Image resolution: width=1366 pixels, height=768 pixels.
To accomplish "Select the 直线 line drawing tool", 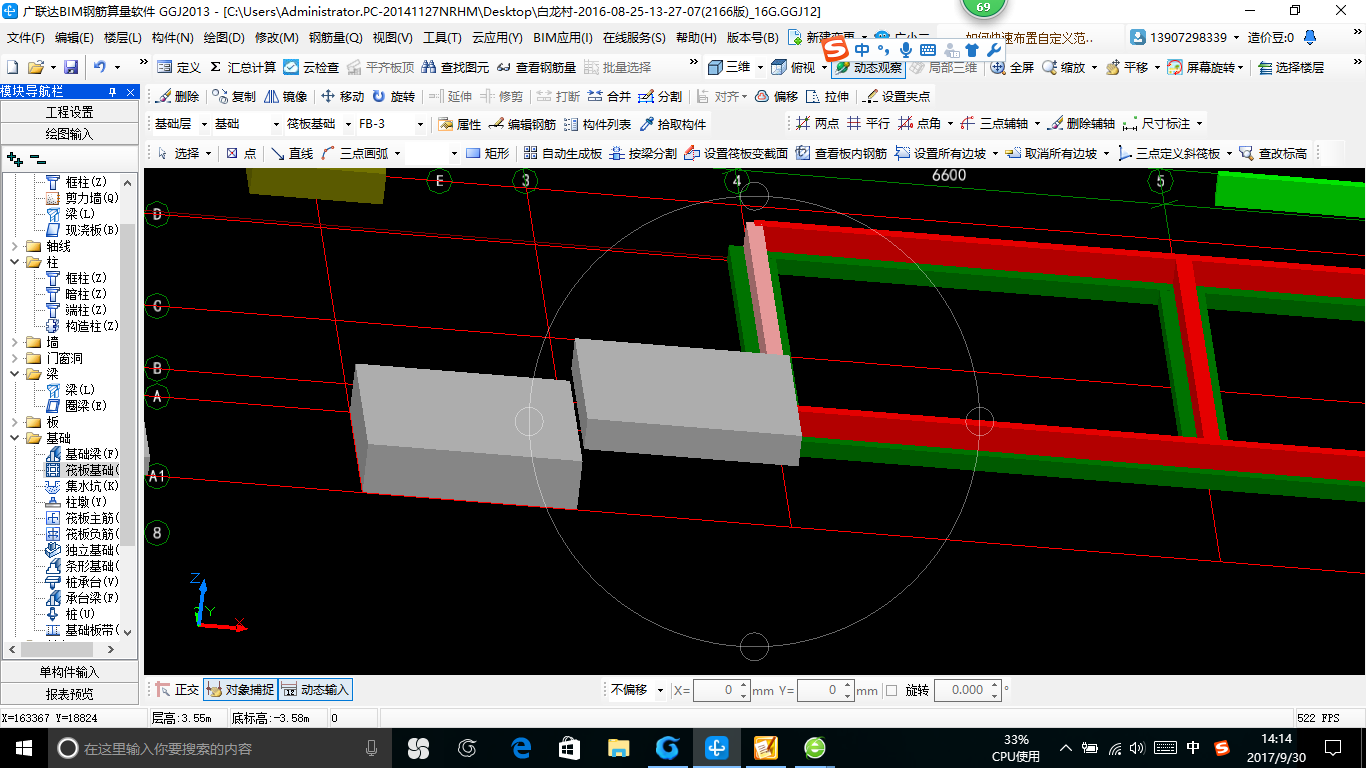I will point(292,153).
